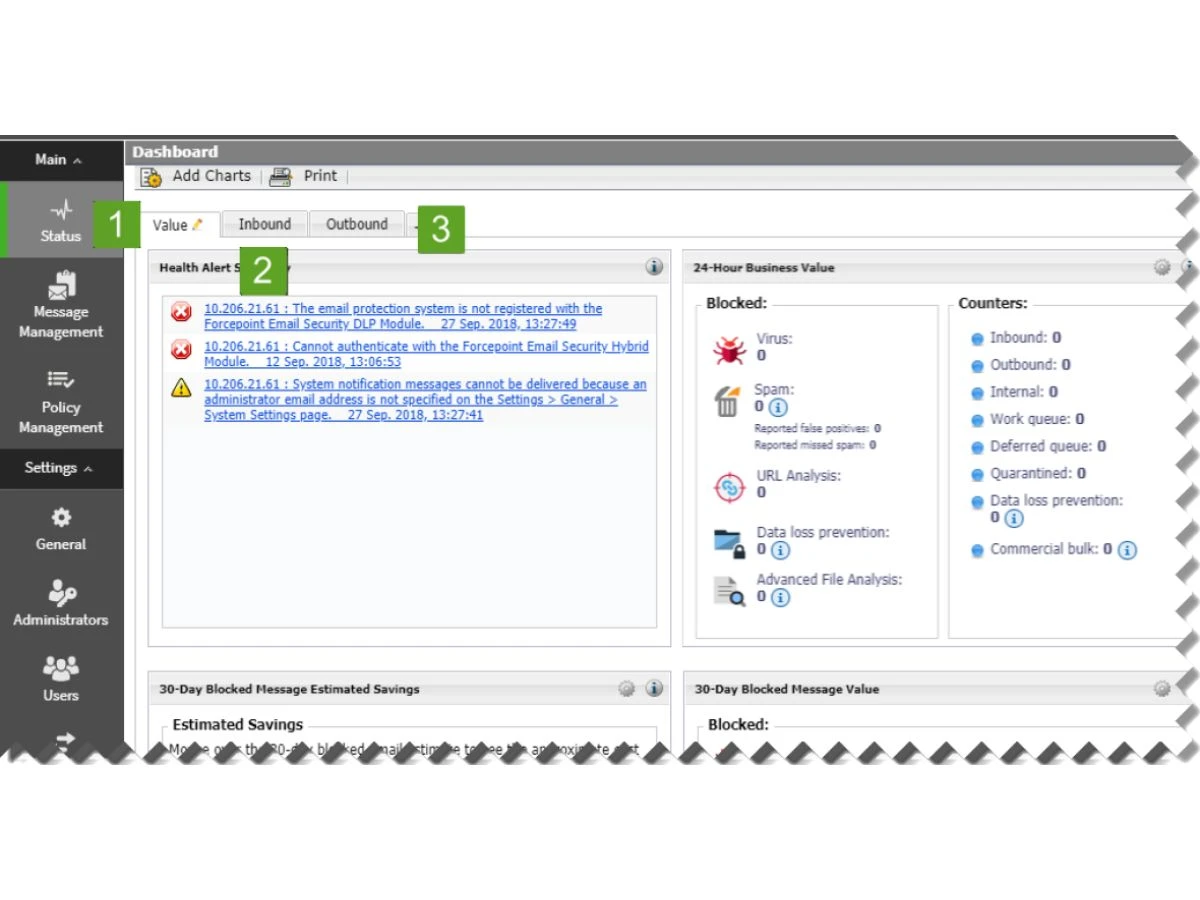Open General settings in the sidebar
The width and height of the screenshot is (1200, 900).
tap(61, 529)
